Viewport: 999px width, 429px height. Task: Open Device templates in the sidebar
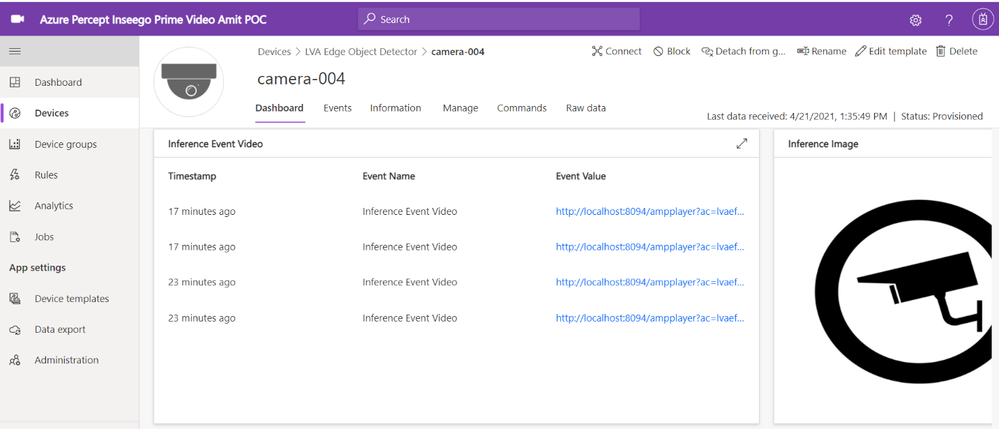[x=69, y=298]
